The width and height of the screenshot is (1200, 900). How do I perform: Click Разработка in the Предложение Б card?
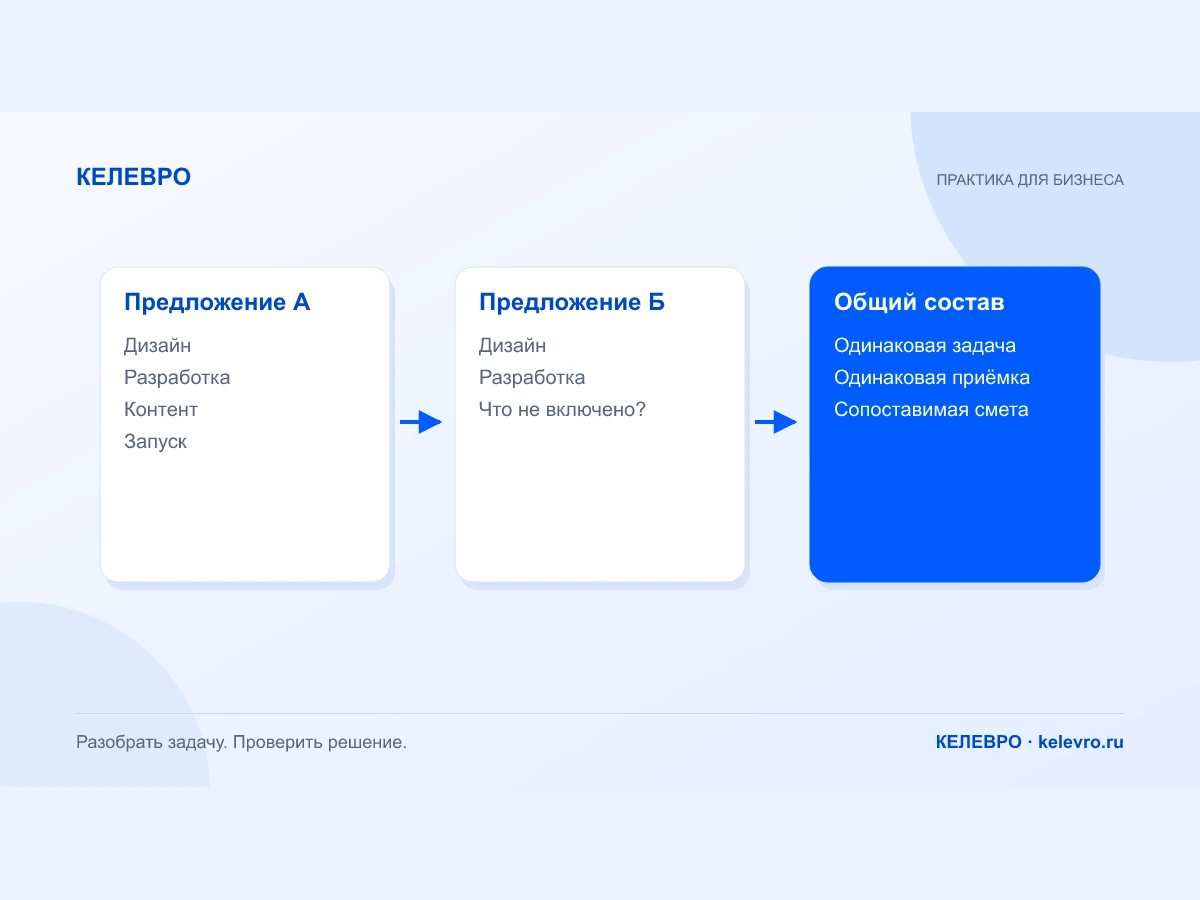pos(532,378)
